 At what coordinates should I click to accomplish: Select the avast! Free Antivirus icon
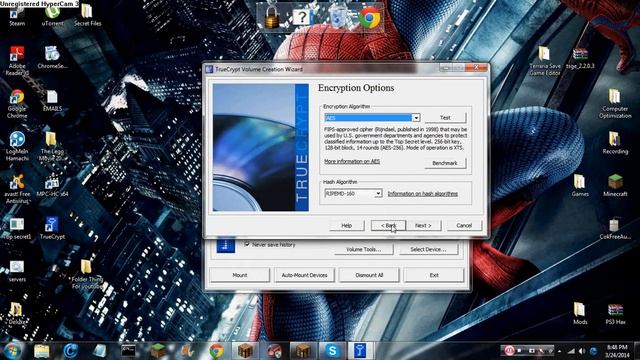pos(17,189)
